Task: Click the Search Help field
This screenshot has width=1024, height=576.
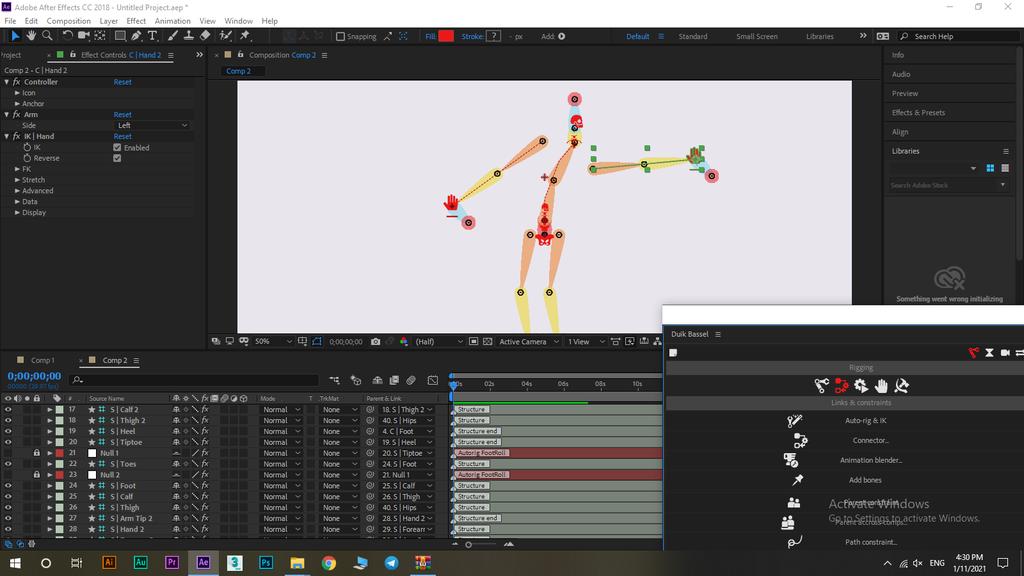Action: tap(957, 37)
